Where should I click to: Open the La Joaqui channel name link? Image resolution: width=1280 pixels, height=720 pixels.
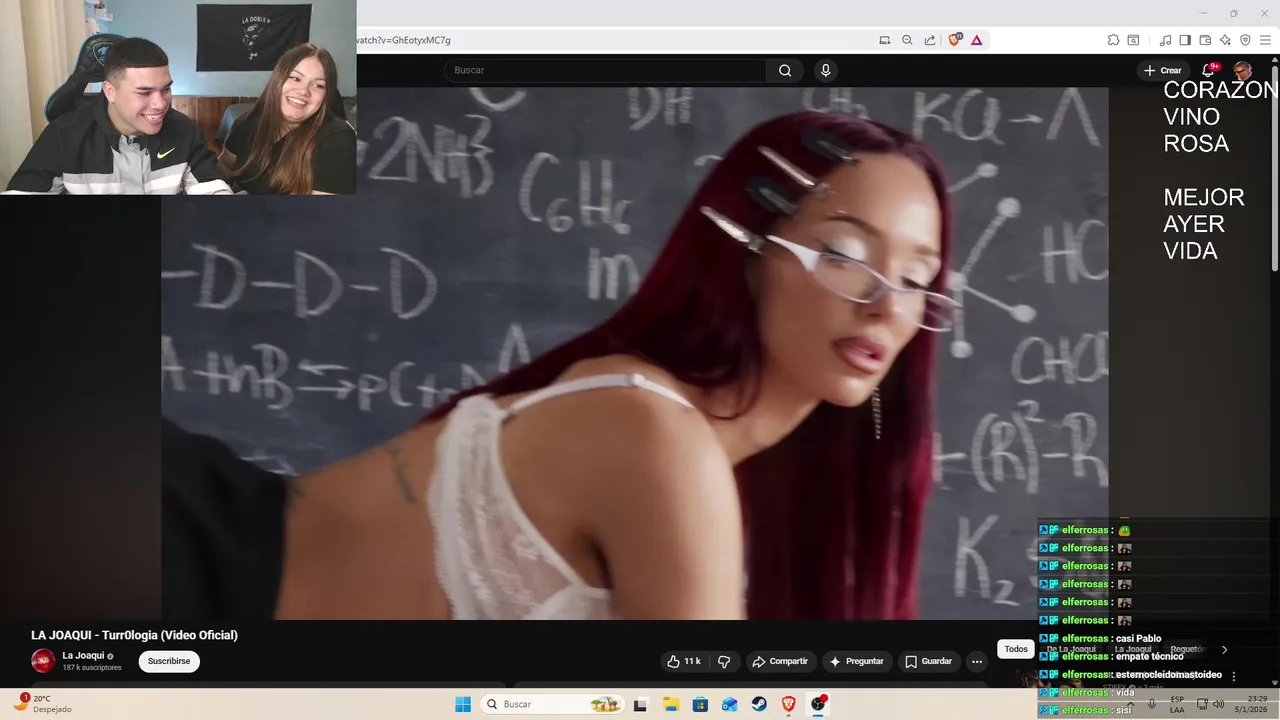[83, 656]
